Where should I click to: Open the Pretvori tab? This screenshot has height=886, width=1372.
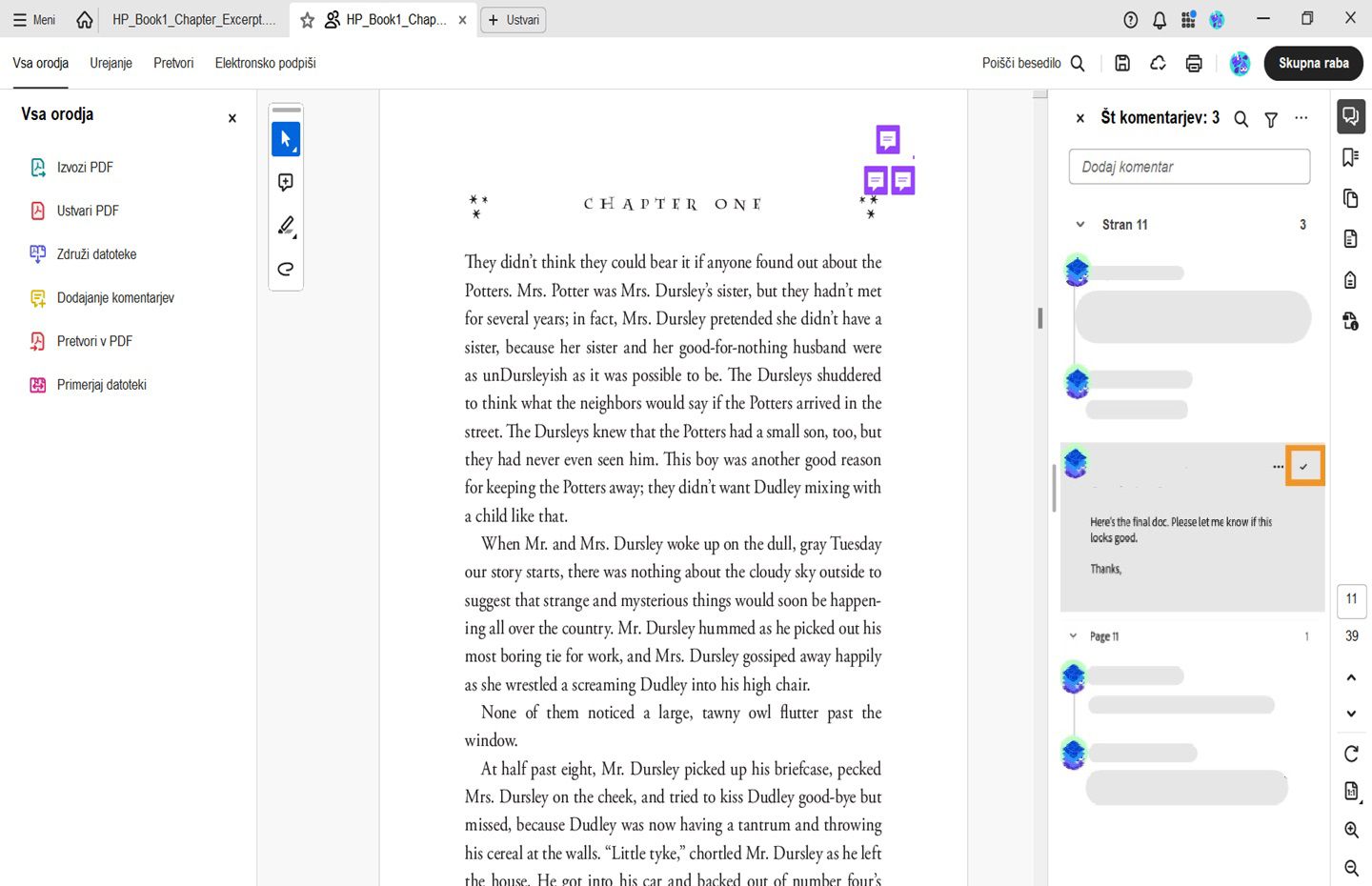pyautogui.click(x=173, y=63)
